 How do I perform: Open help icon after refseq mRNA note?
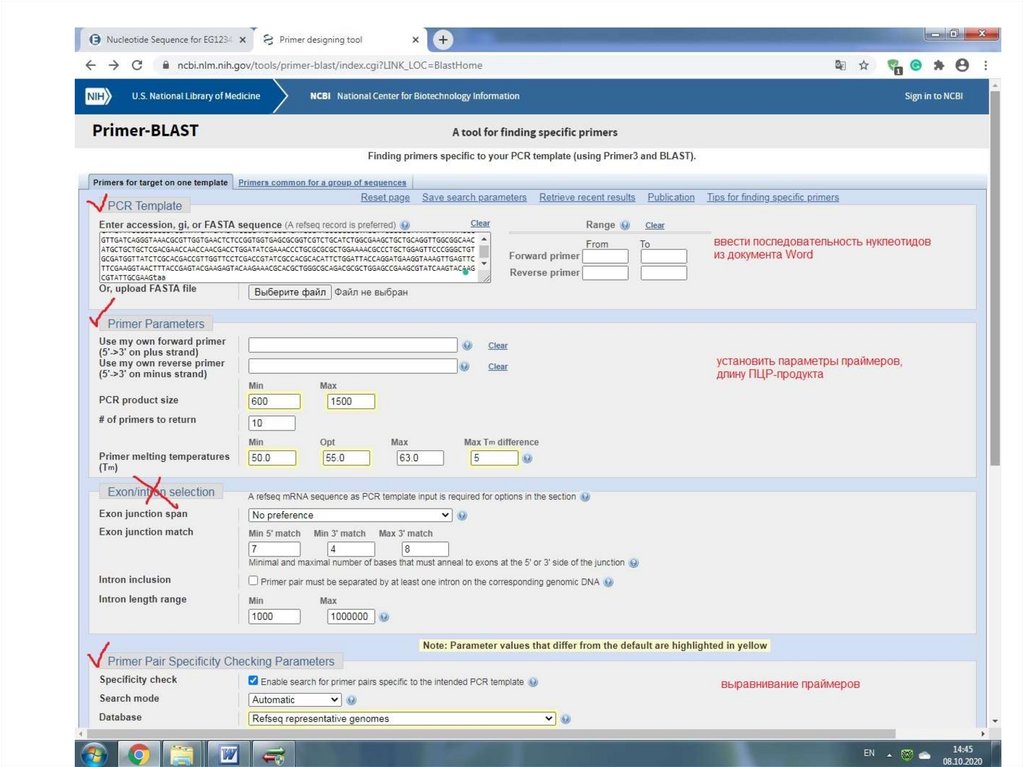coord(585,497)
